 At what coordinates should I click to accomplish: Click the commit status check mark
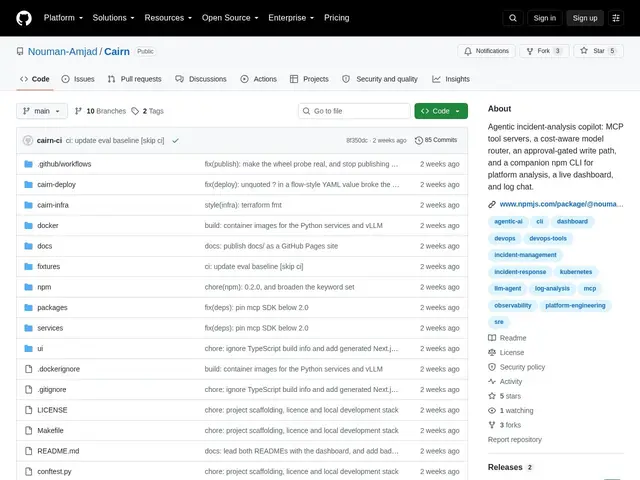tap(176, 140)
